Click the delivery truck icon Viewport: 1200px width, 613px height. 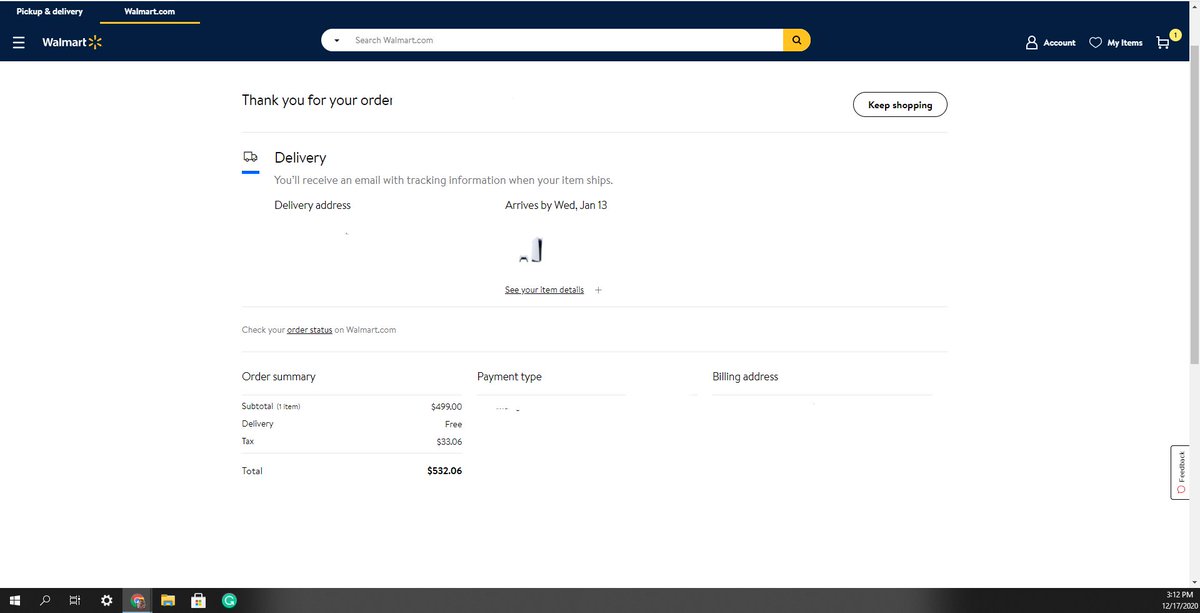(x=250, y=158)
